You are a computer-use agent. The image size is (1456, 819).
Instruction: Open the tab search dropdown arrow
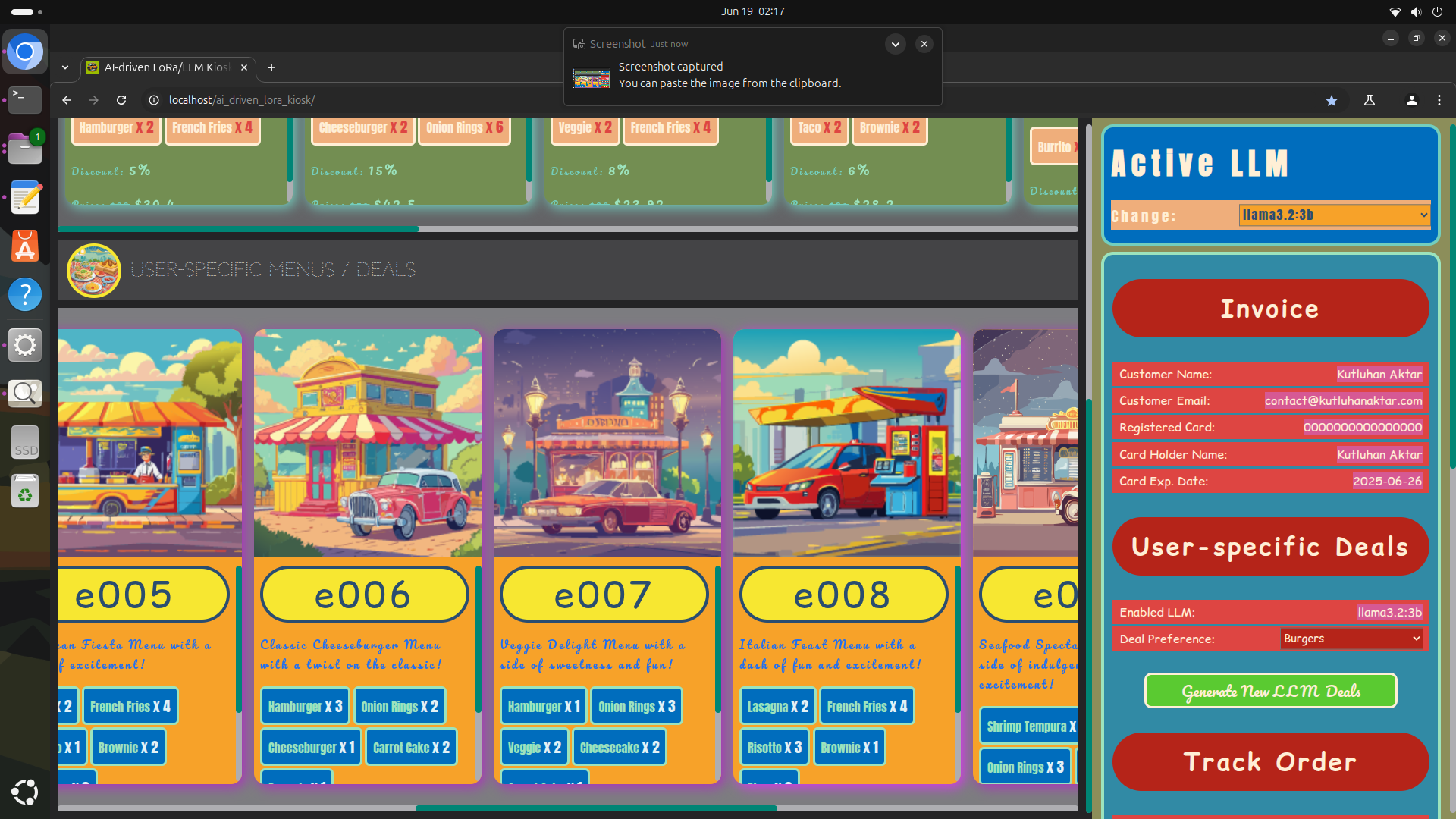click(x=65, y=67)
